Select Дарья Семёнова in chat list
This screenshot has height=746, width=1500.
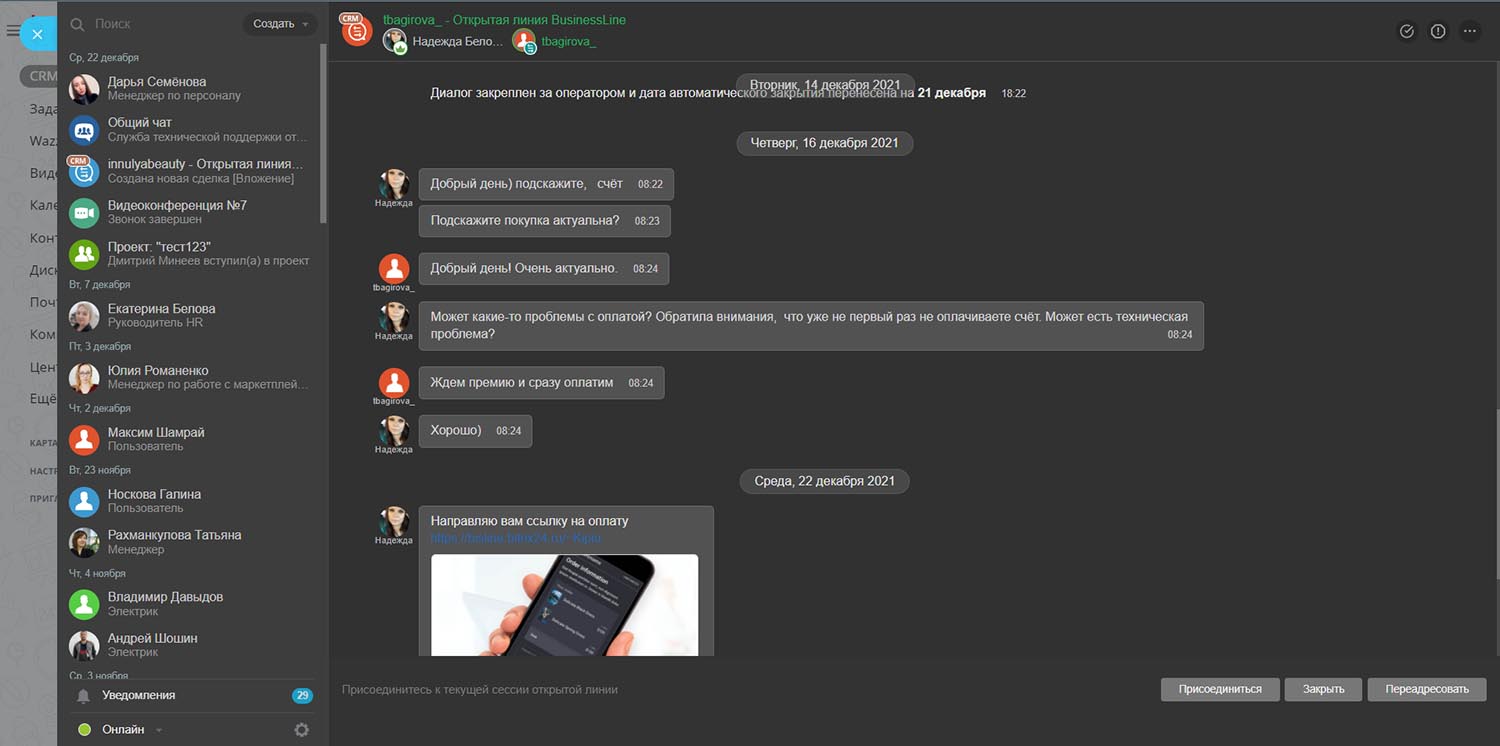(156, 88)
